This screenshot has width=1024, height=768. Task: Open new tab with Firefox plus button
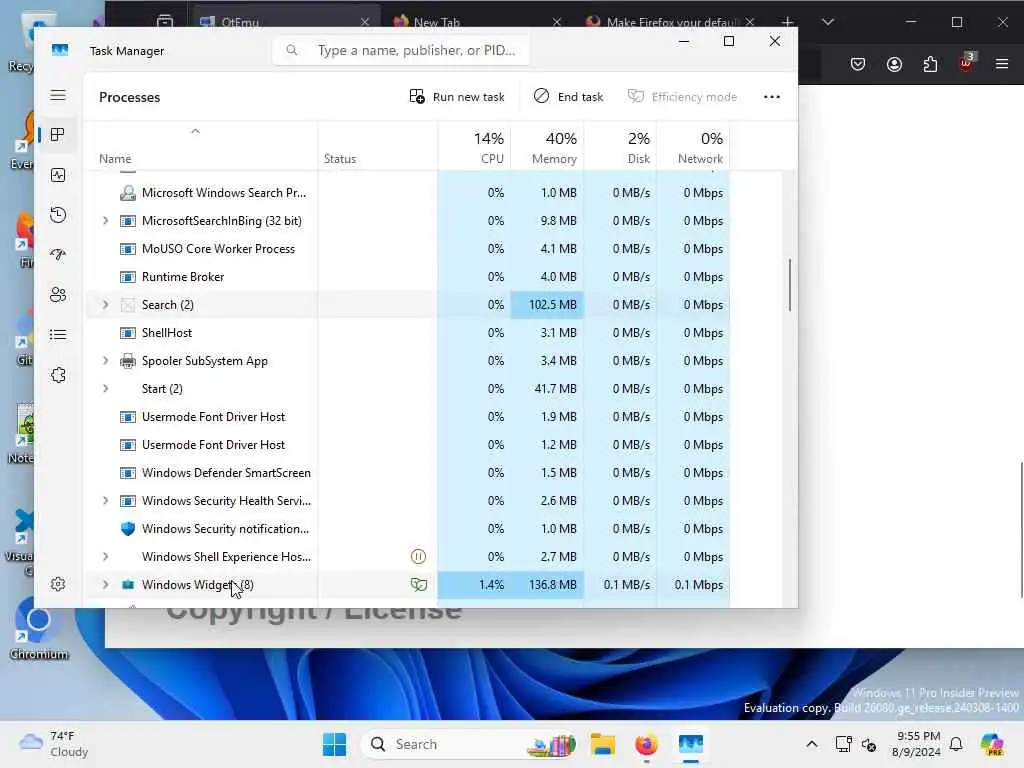[788, 22]
